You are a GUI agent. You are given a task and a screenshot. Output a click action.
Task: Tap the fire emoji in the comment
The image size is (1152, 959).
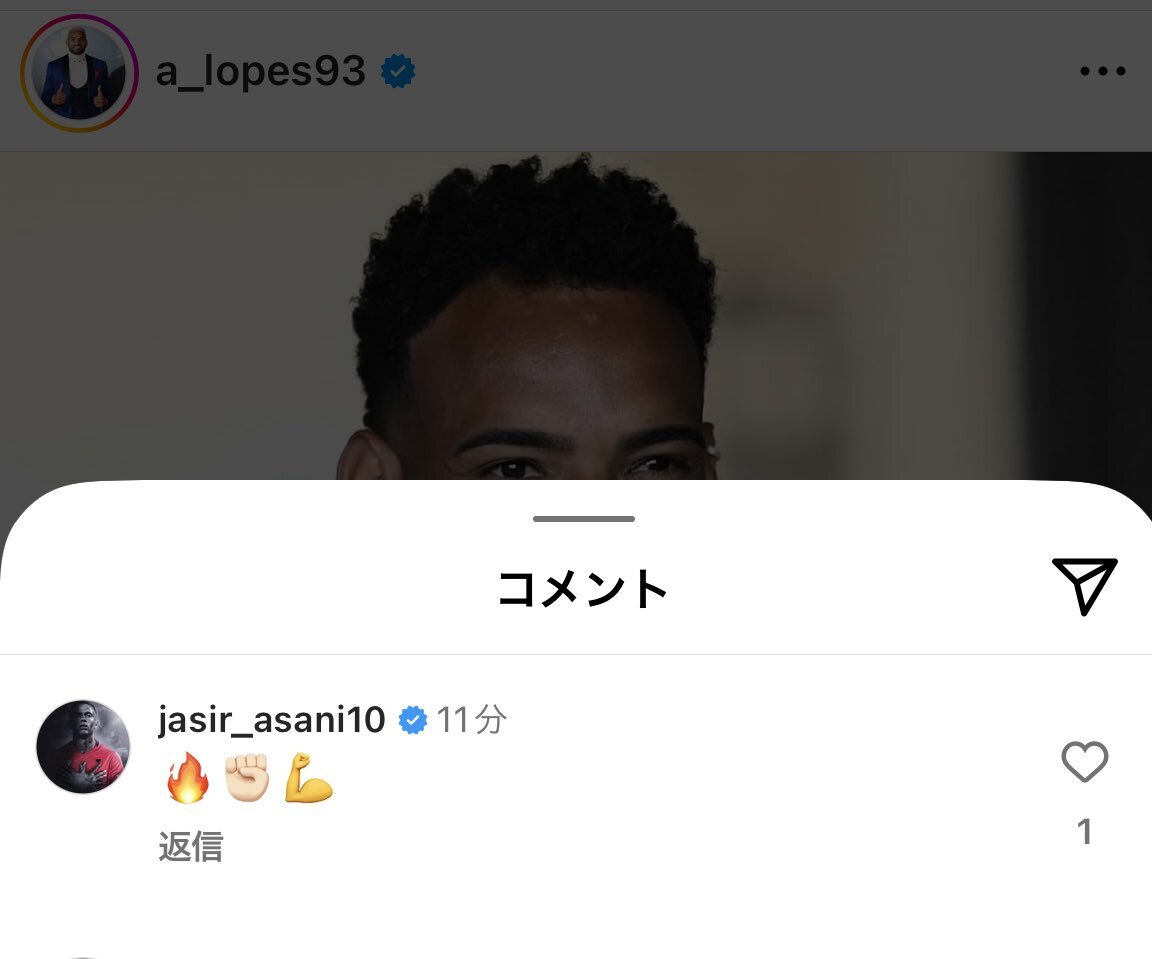[x=187, y=777]
